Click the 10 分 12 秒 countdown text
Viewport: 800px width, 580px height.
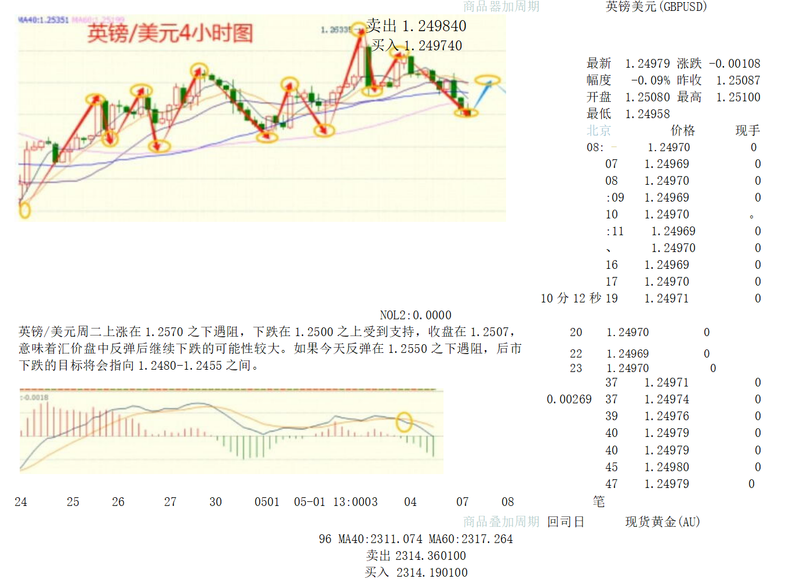click(571, 298)
